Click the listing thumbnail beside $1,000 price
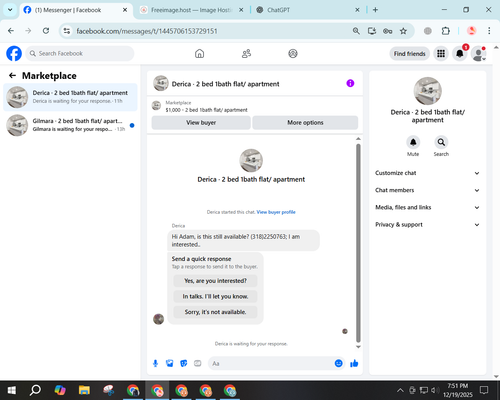The height and width of the screenshot is (400, 500). [x=156, y=106]
